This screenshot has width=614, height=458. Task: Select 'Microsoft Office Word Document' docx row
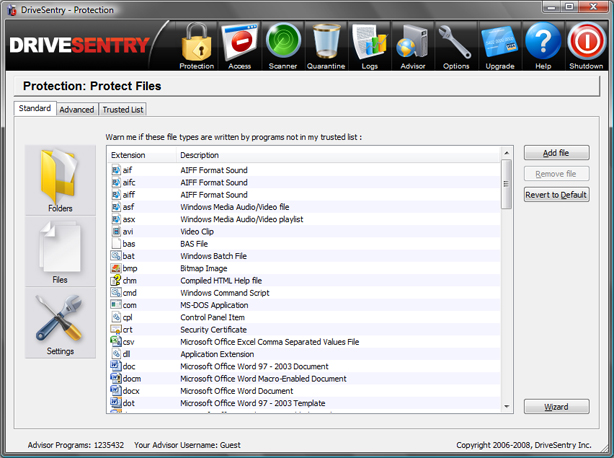(304, 391)
